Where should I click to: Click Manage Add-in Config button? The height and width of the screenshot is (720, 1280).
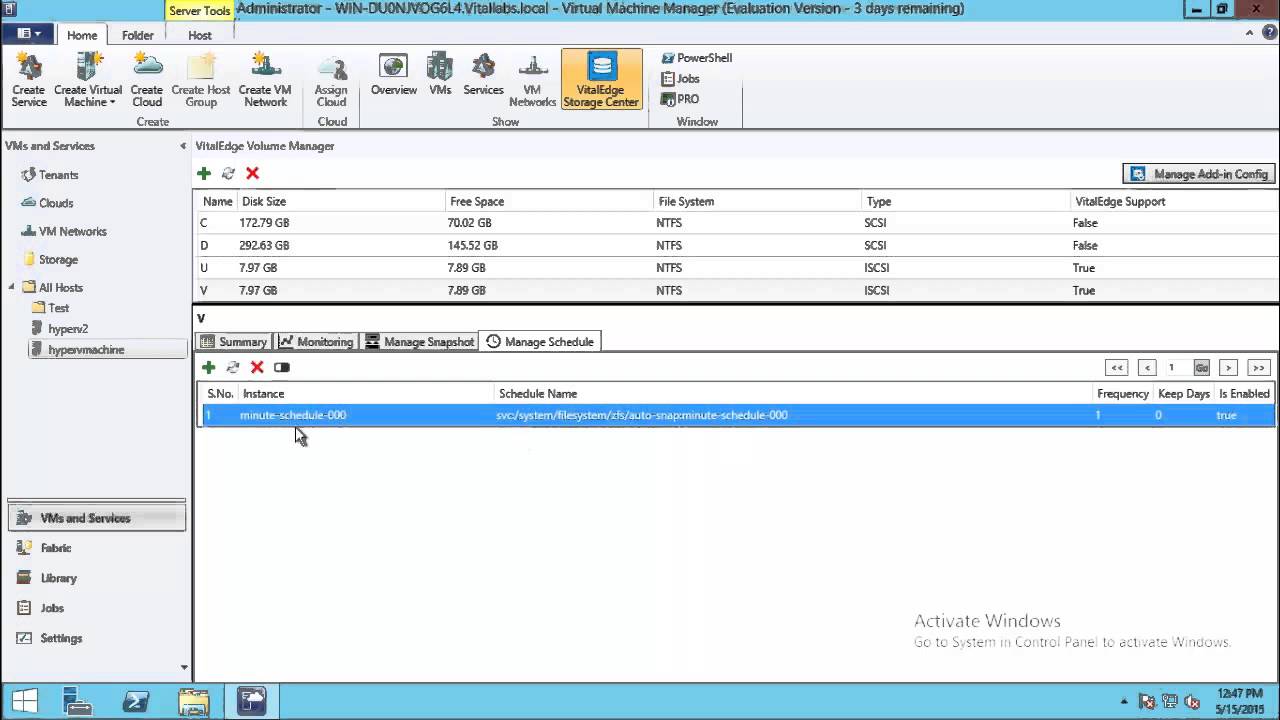coord(1199,174)
